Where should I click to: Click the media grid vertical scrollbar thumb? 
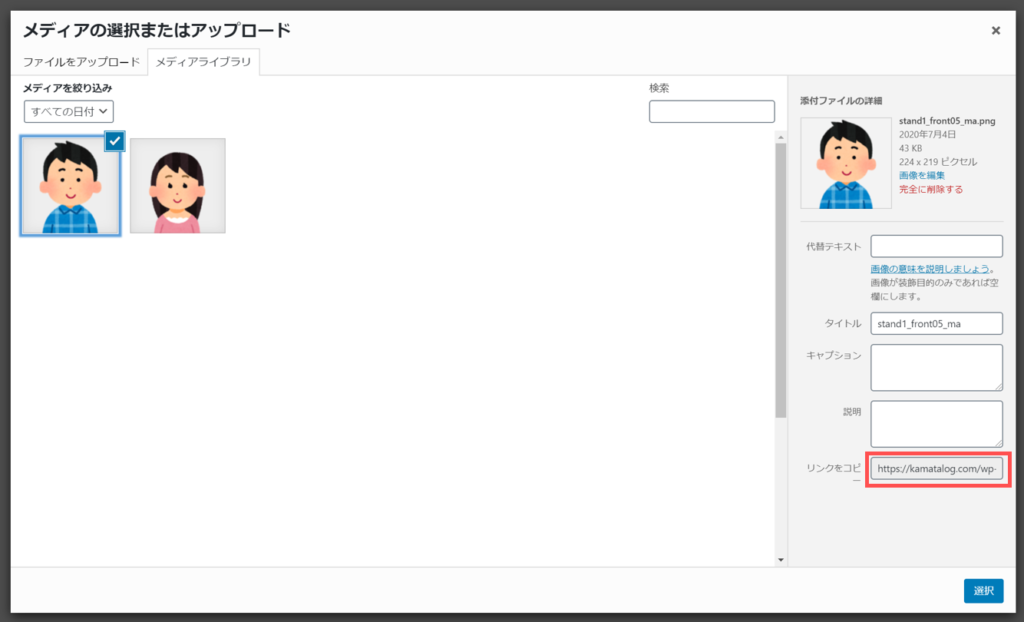781,280
